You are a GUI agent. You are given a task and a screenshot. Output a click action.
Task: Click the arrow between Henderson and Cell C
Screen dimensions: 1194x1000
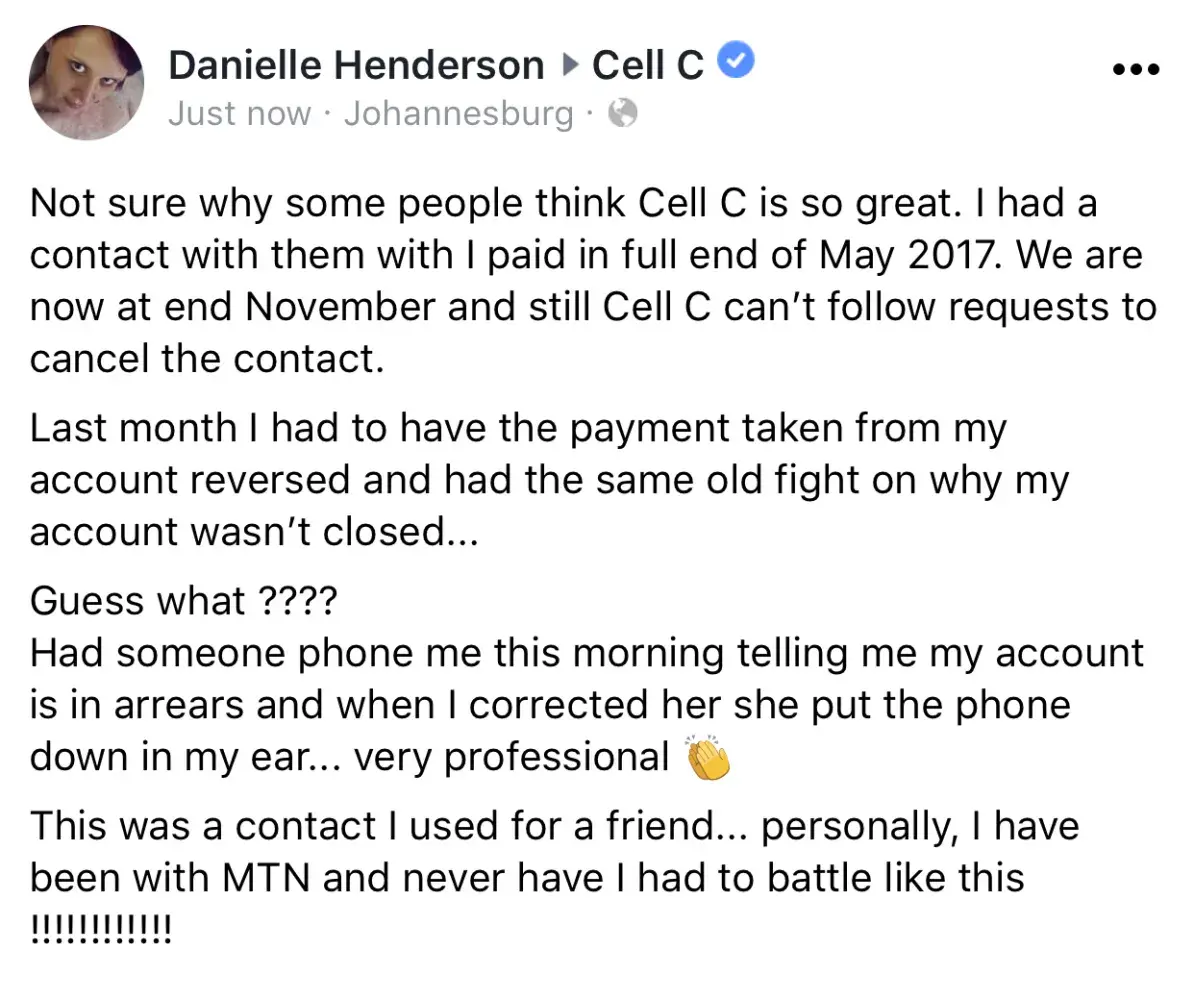pyautogui.click(x=569, y=66)
